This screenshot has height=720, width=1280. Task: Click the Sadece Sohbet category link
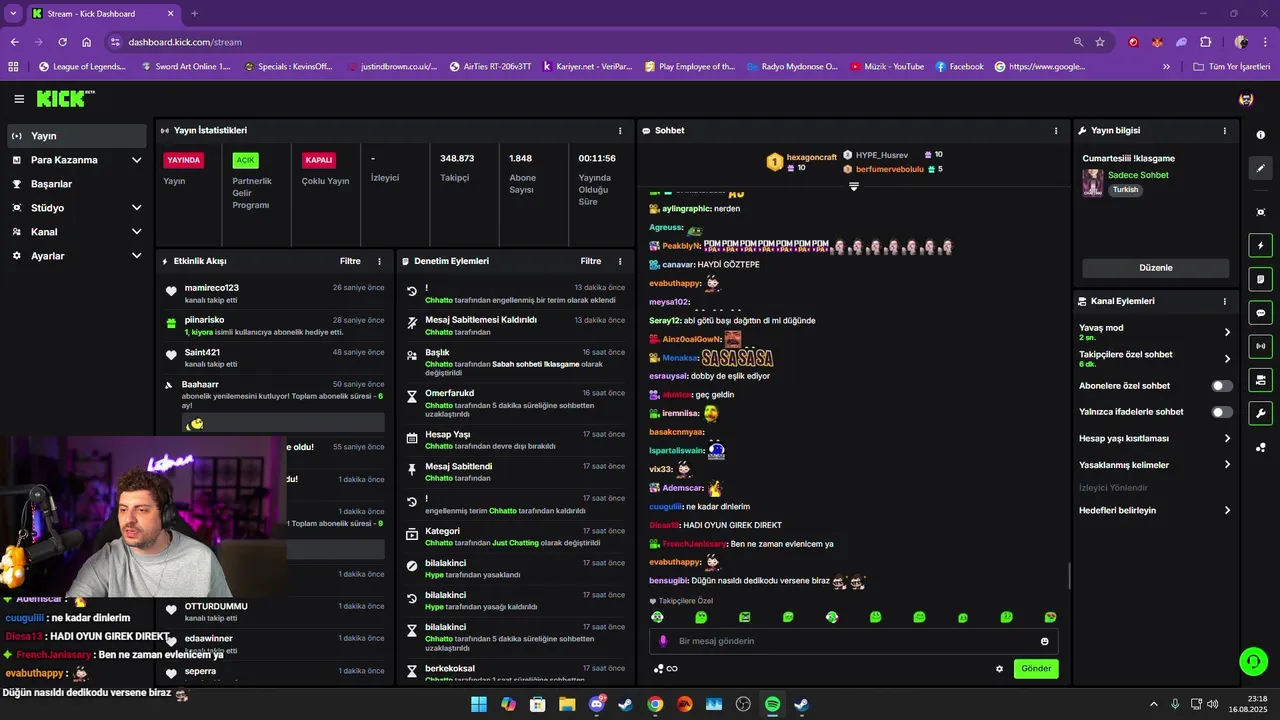tap(1138, 175)
